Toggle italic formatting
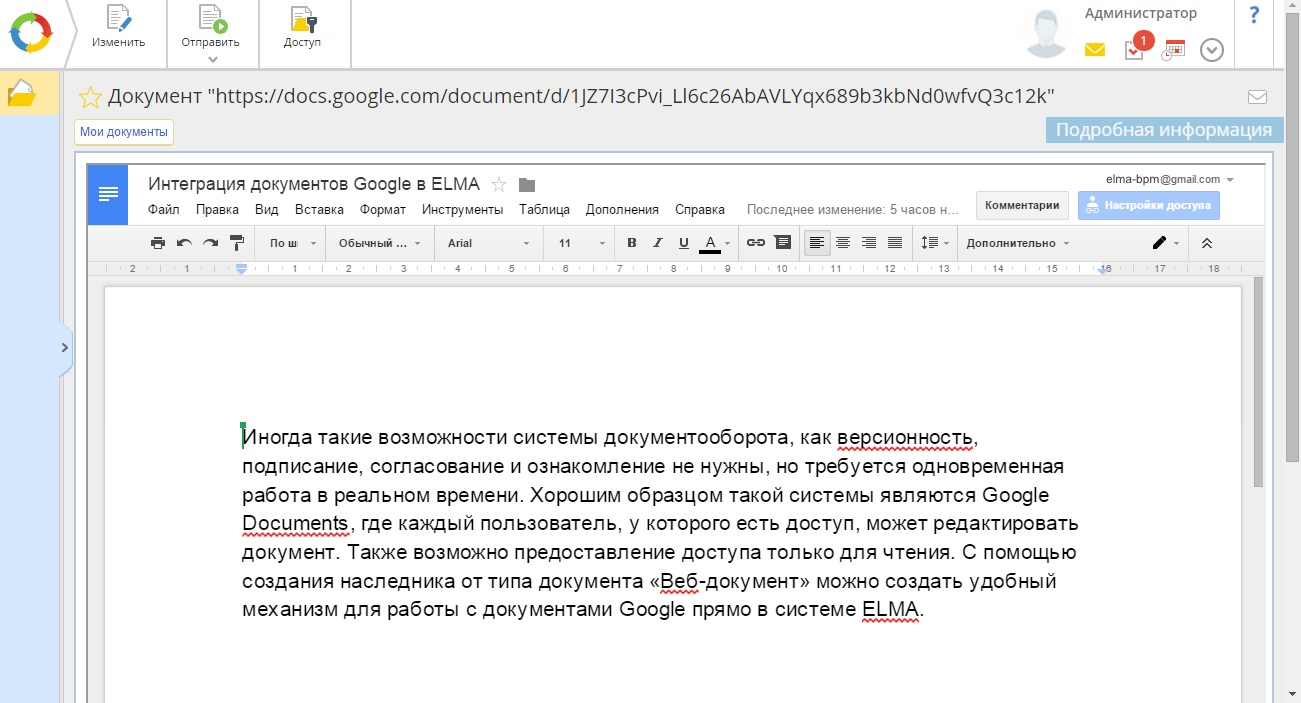 (x=657, y=243)
